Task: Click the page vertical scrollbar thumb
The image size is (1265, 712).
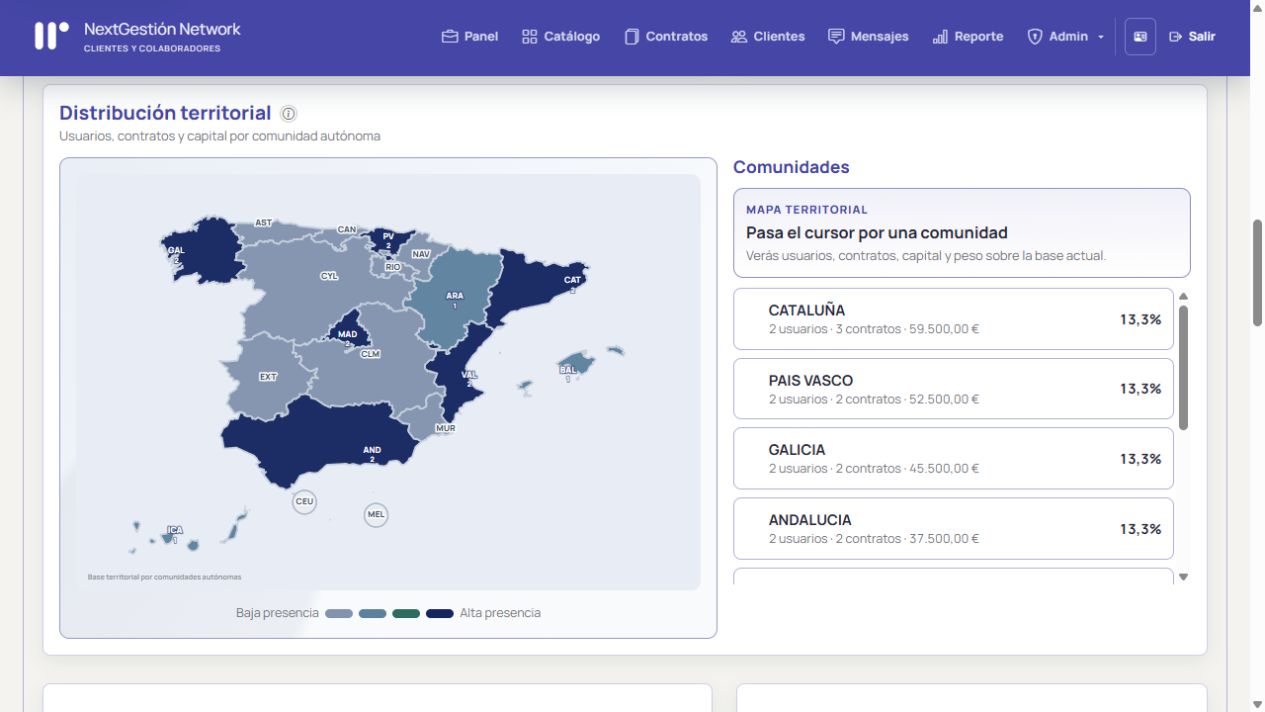Action: [x=1257, y=273]
